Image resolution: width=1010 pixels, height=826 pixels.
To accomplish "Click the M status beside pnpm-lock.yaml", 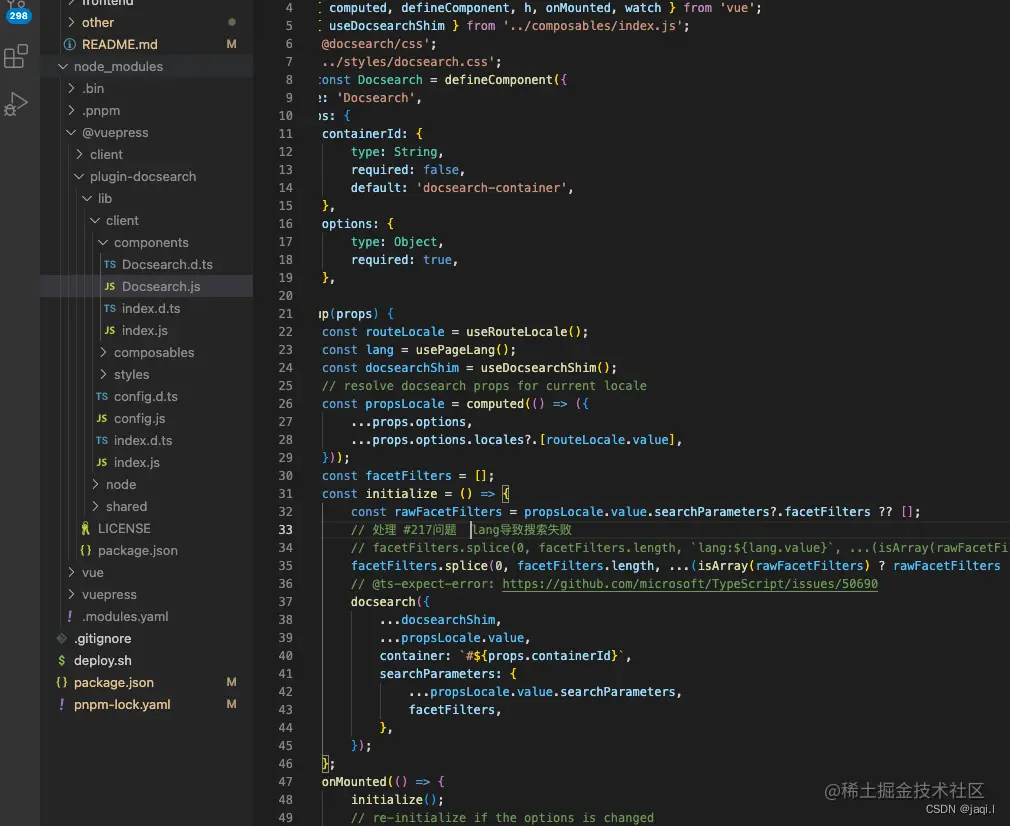I will (231, 705).
